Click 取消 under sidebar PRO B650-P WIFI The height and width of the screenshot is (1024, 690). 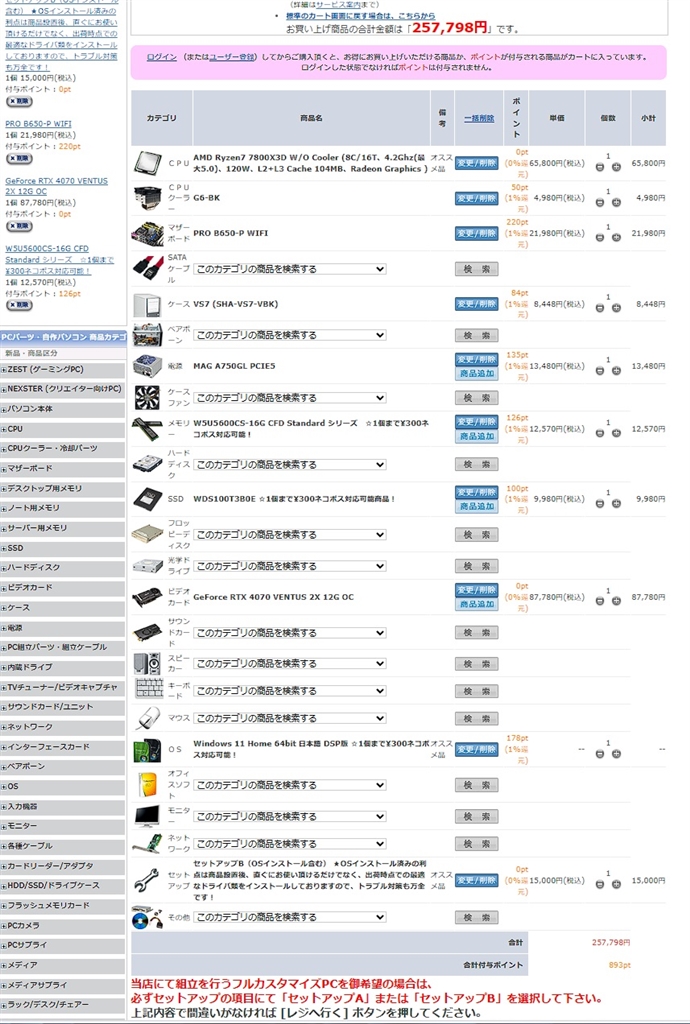[x=19, y=159]
